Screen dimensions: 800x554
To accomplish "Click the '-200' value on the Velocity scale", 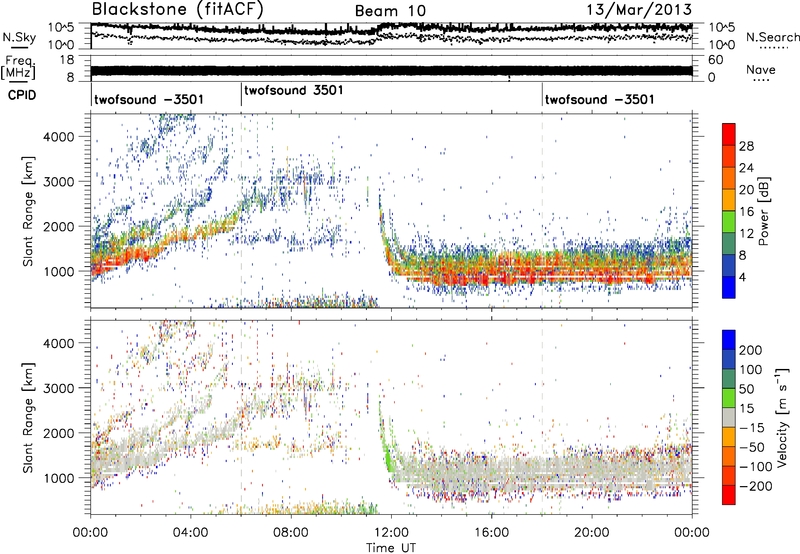I will point(754,486).
